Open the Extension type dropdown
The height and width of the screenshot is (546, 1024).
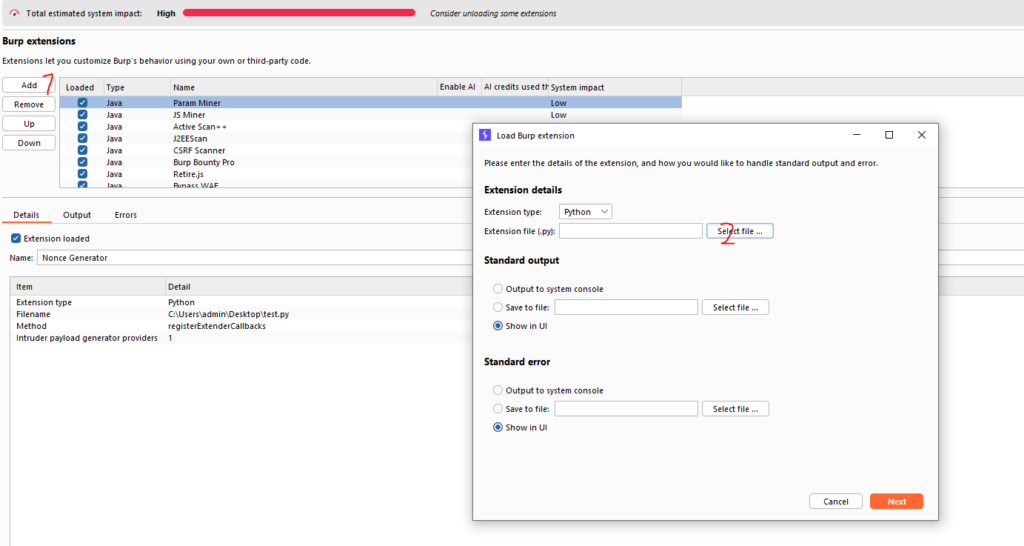[x=585, y=212]
